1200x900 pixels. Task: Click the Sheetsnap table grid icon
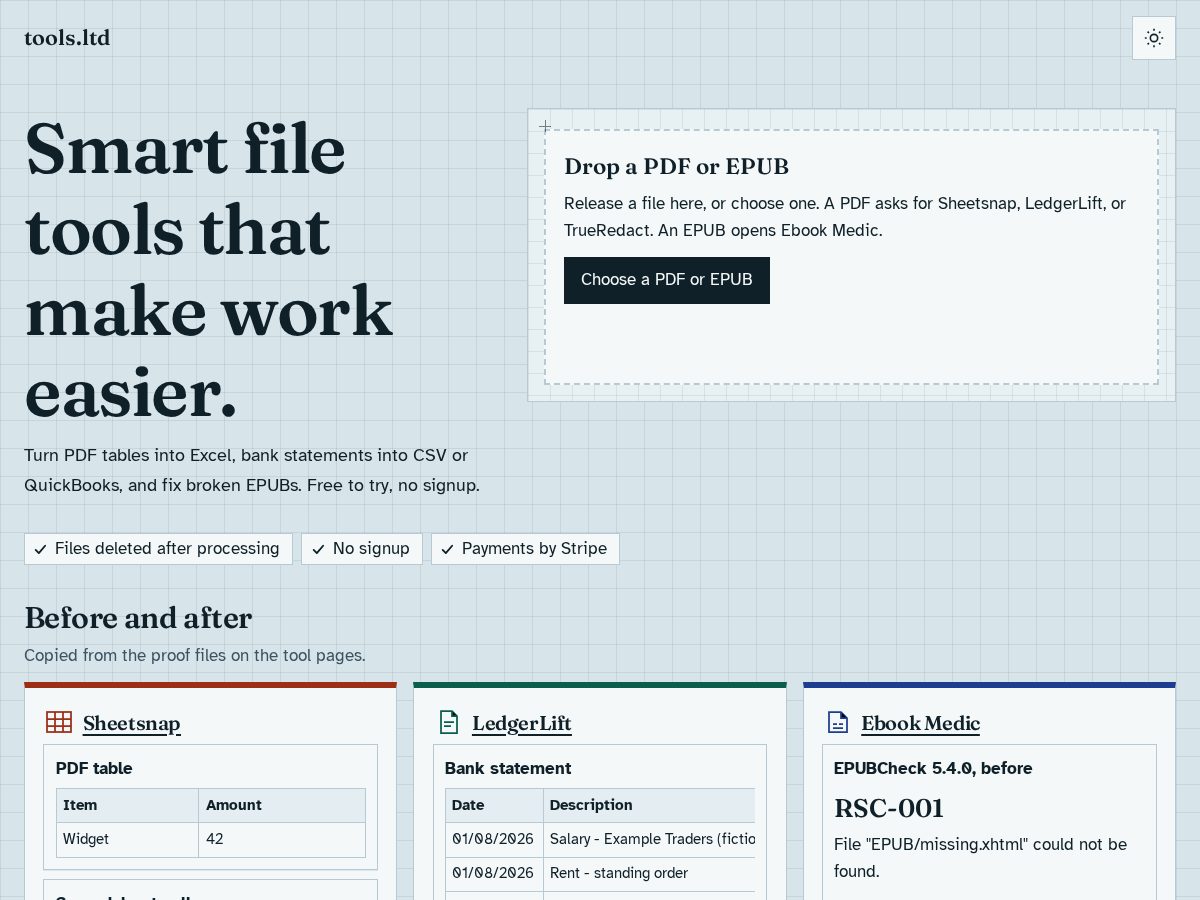(59, 722)
